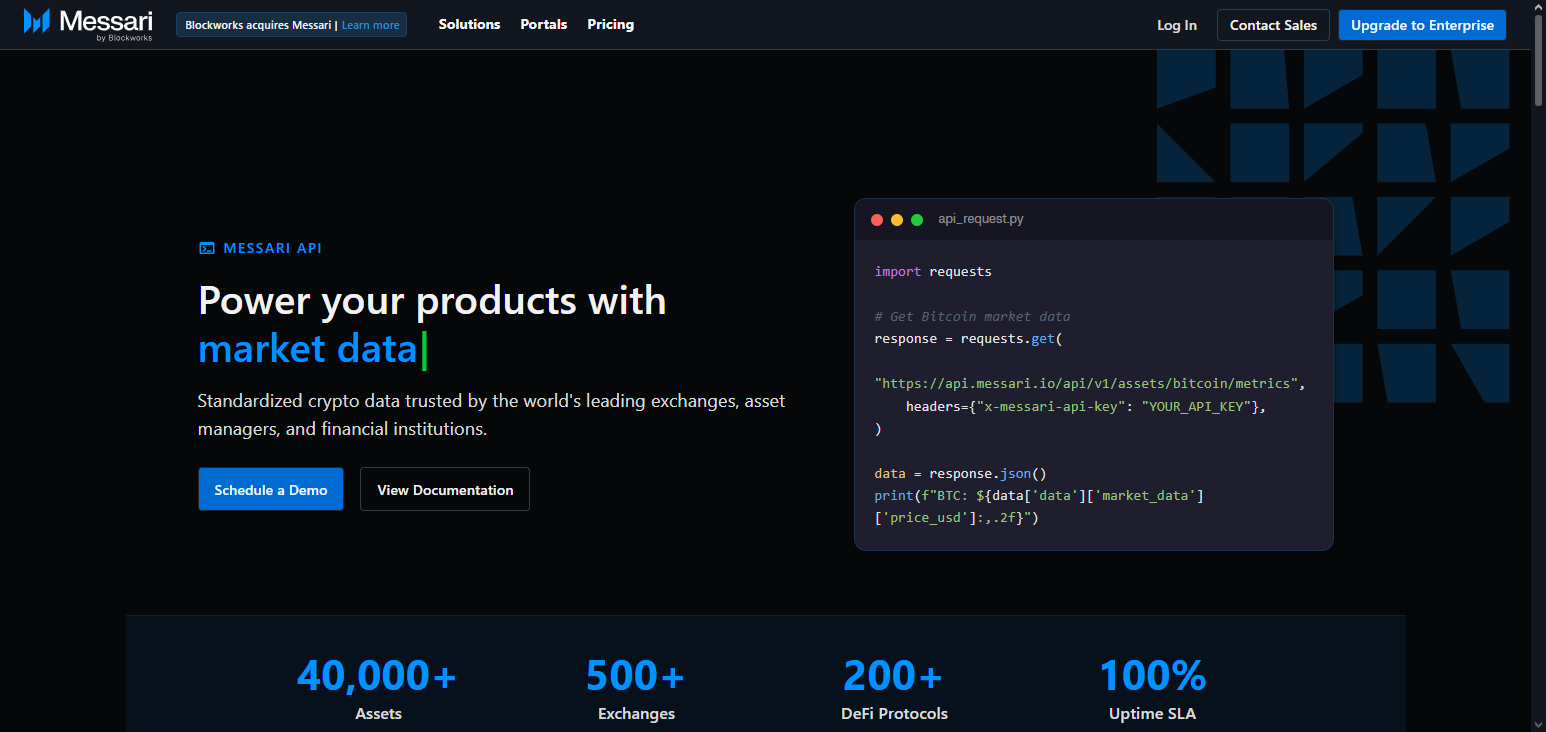
Task: Click the 100% Uptime SLA statistic
Action: pos(1152,689)
